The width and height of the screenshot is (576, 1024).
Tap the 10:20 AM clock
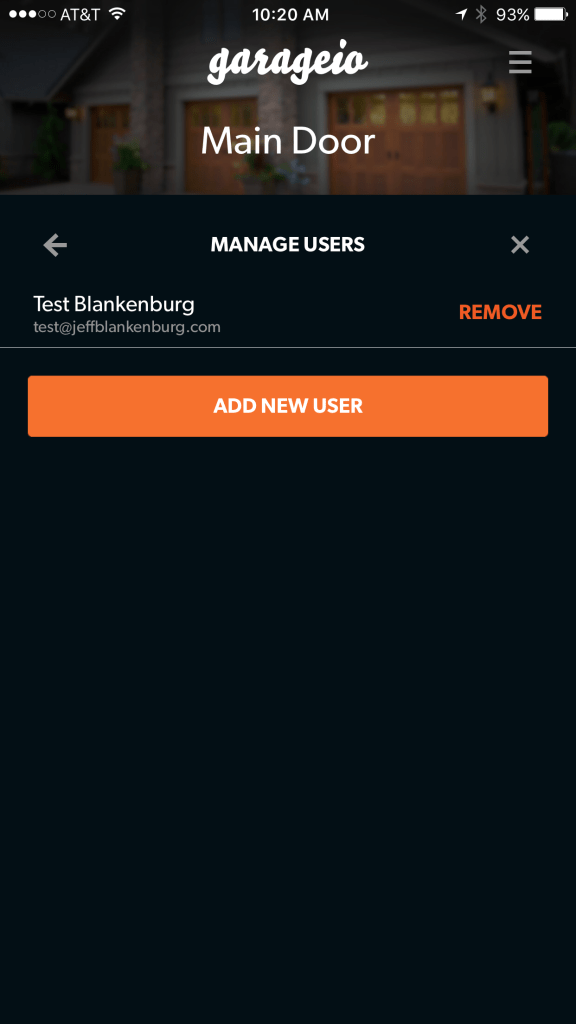point(291,14)
